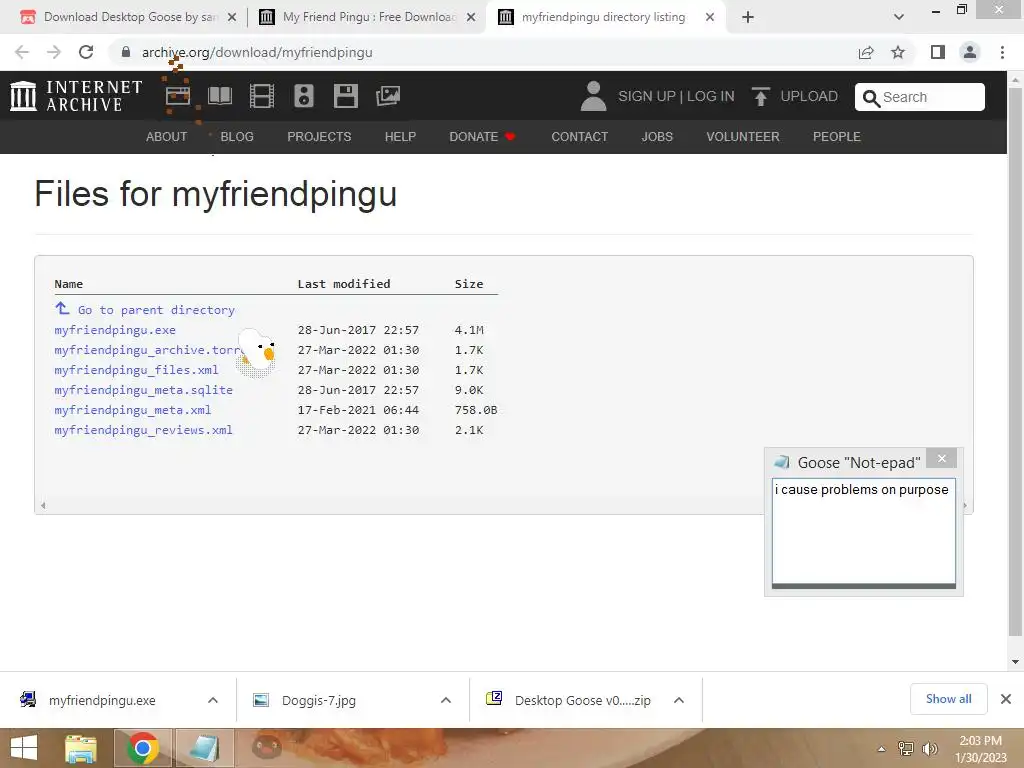This screenshot has height=768, width=1024.
Task: Click the parent directory up-arrow icon
Action: [62, 308]
